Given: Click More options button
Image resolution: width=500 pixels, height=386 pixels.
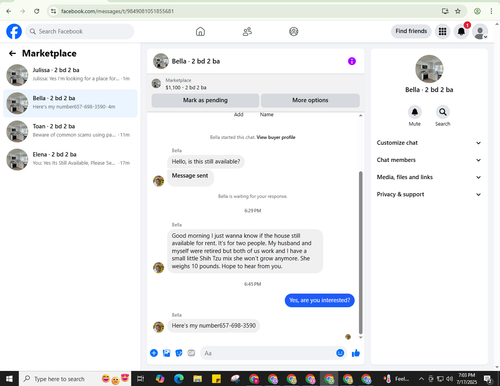Looking at the screenshot, I should click(310, 100).
